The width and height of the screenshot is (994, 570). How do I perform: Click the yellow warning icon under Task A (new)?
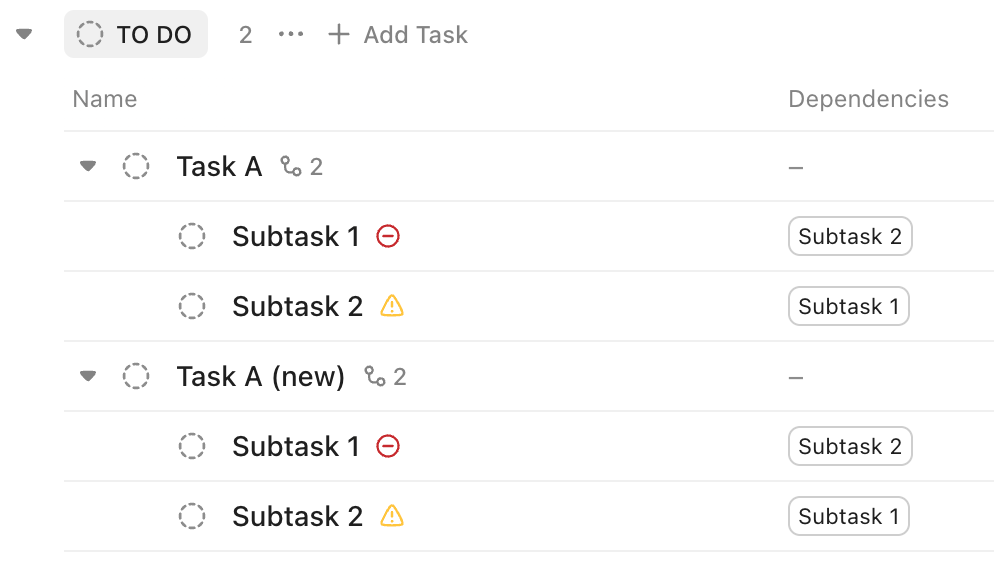click(392, 516)
